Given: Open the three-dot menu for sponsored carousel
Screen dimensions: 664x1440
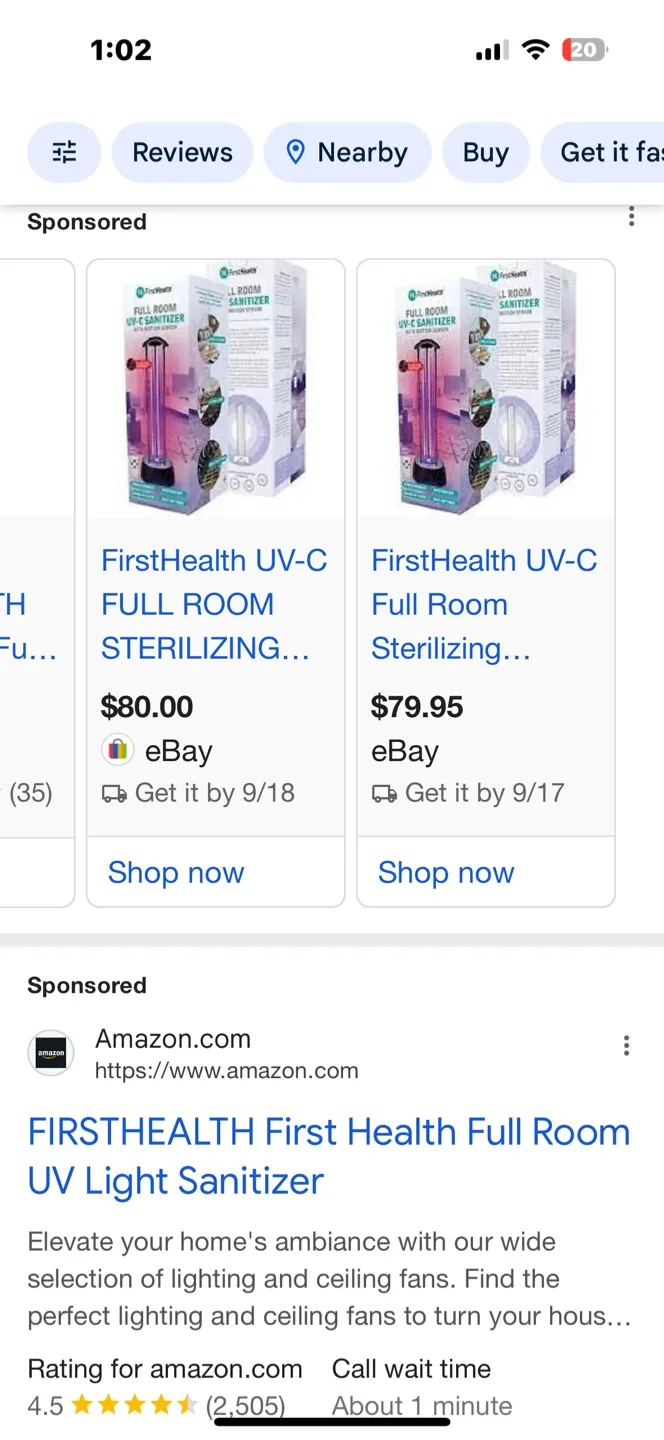Looking at the screenshot, I should pos(631,216).
